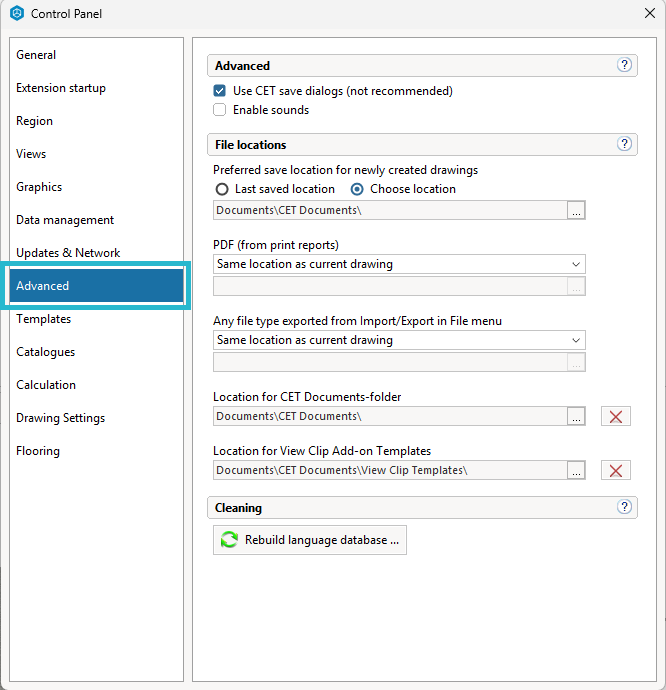The height and width of the screenshot is (690, 666).
Task: Click Rebuild language database button
Action: pos(310,540)
